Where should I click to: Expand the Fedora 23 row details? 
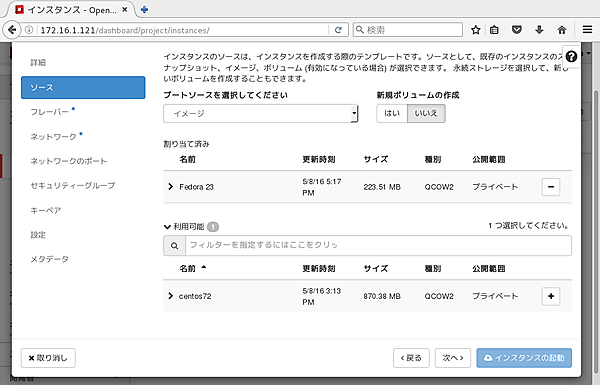(x=171, y=187)
